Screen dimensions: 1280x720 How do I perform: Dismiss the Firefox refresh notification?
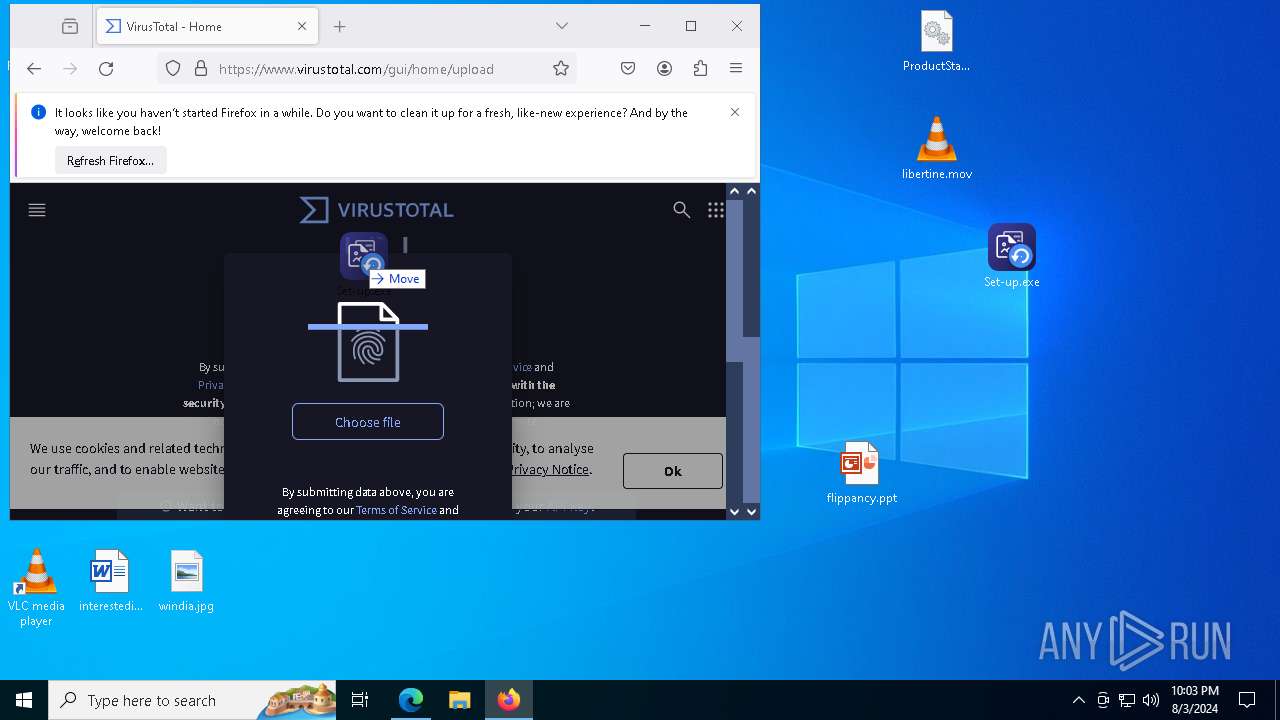735,112
